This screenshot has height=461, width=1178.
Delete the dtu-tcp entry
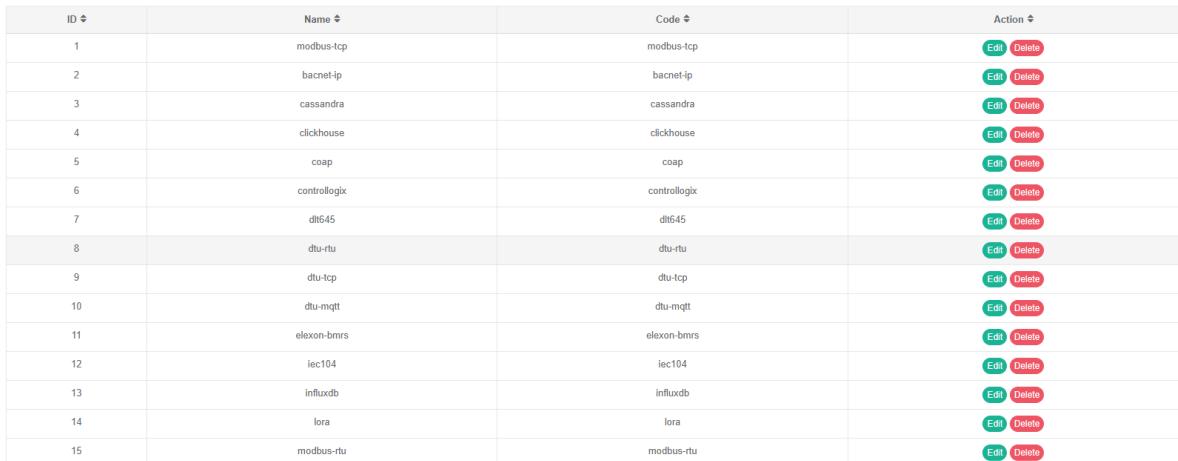click(x=1026, y=279)
